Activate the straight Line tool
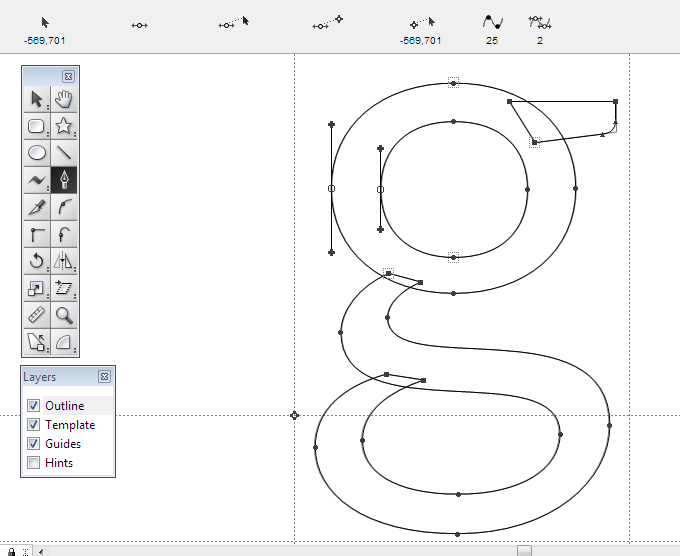This screenshot has width=680, height=556. pyautogui.click(x=64, y=153)
